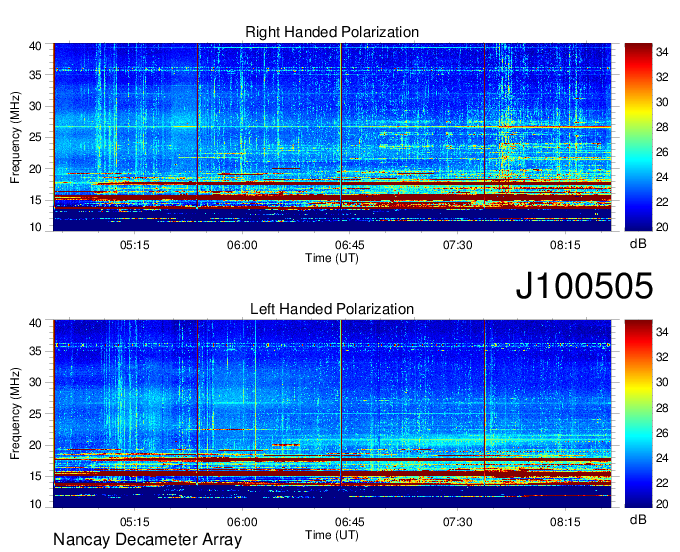Click the "06:45" tick under Left Handed plot
The height and width of the screenshot is (552, 680).
350,522
